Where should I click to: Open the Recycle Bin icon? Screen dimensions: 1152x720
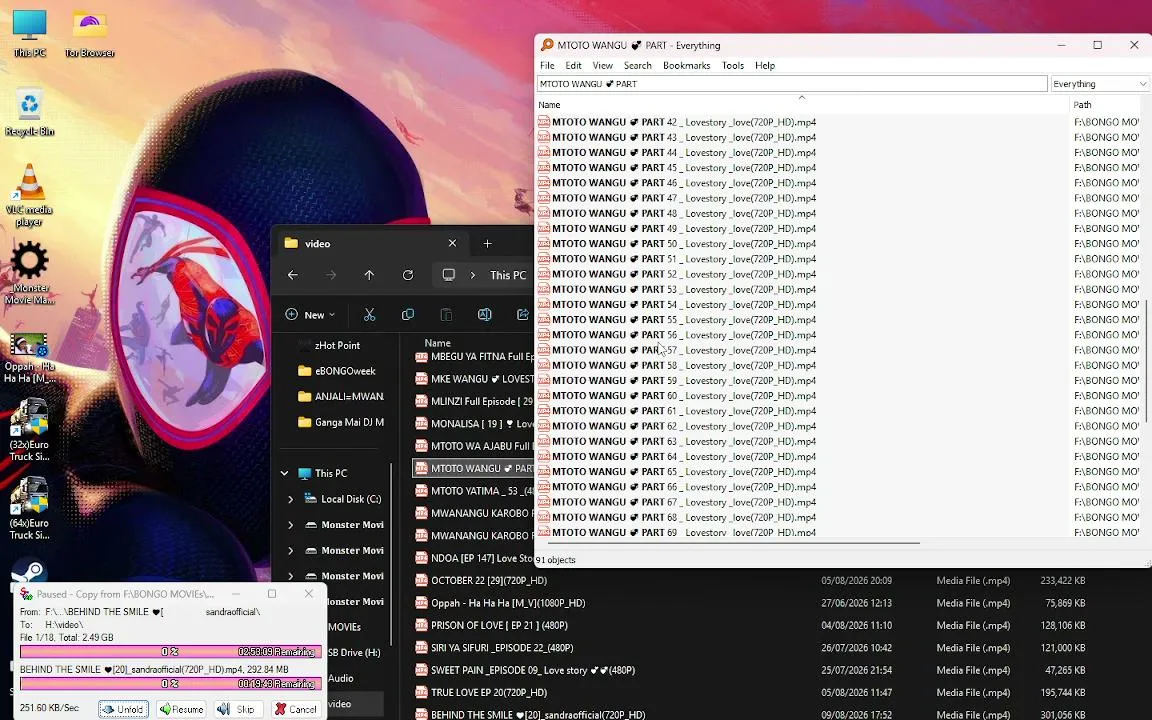point(29,112)
